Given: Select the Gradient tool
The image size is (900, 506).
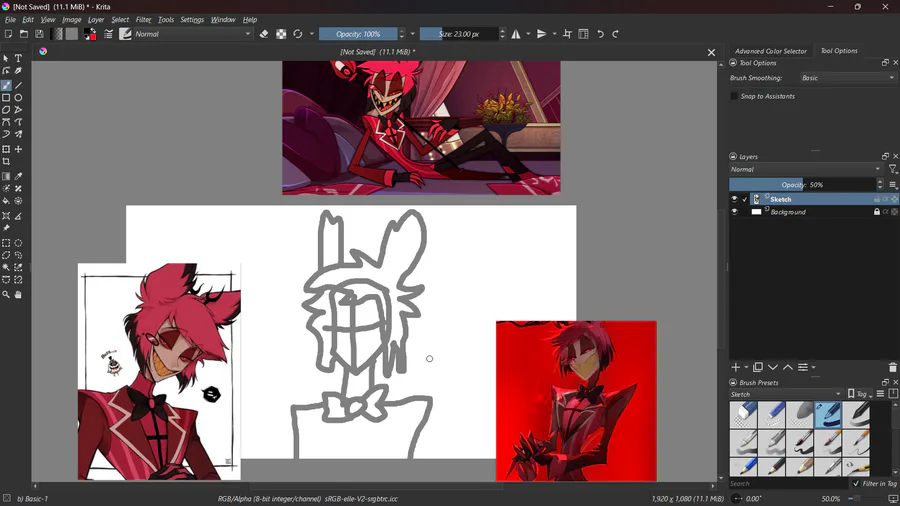Looking at the screenshot, I should (6, 177).
